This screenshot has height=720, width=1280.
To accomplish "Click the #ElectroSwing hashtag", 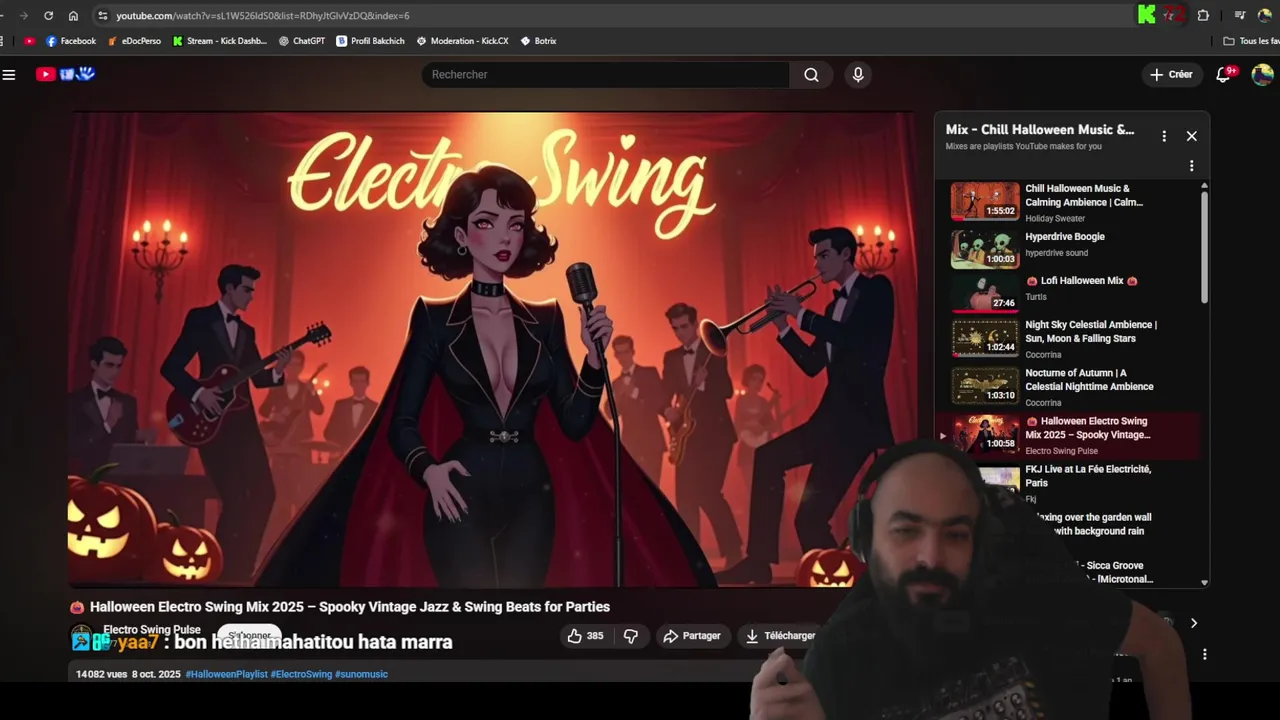I will coord(301,674).
